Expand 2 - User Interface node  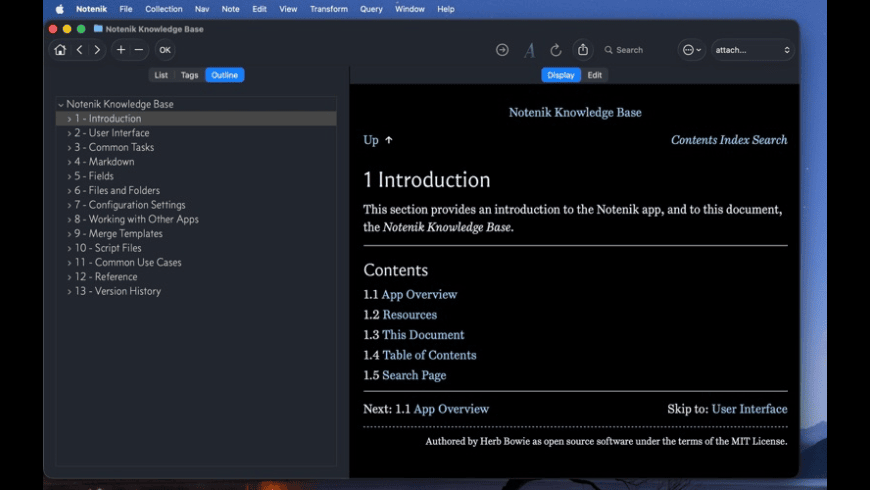point(69,133)
